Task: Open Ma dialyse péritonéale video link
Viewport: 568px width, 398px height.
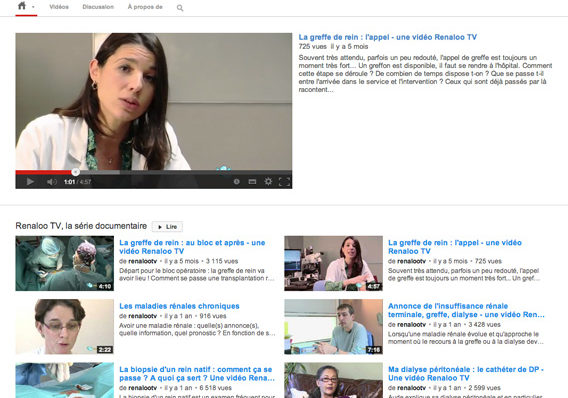Action: [465, 374]
